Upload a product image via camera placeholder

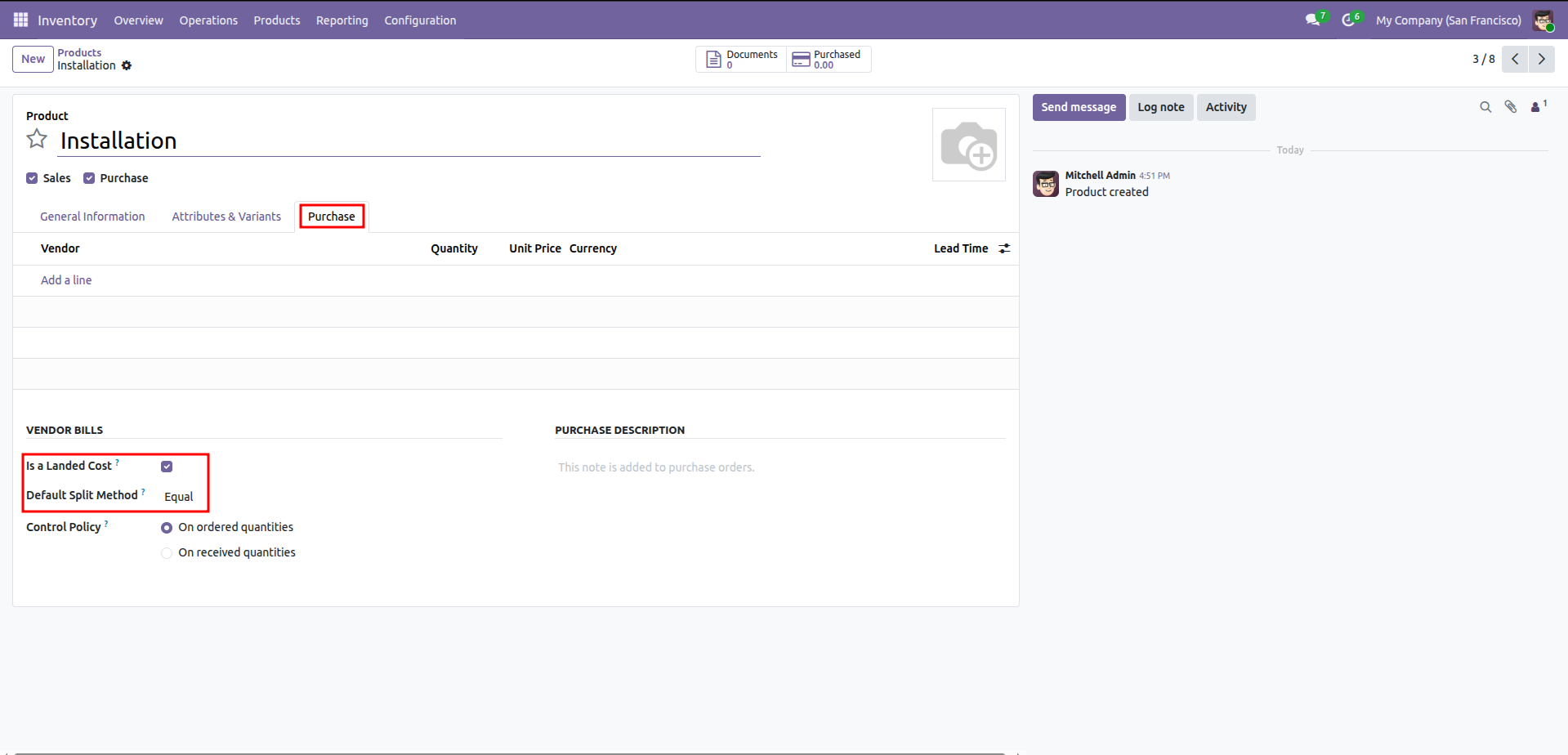[x=969, y=145]
